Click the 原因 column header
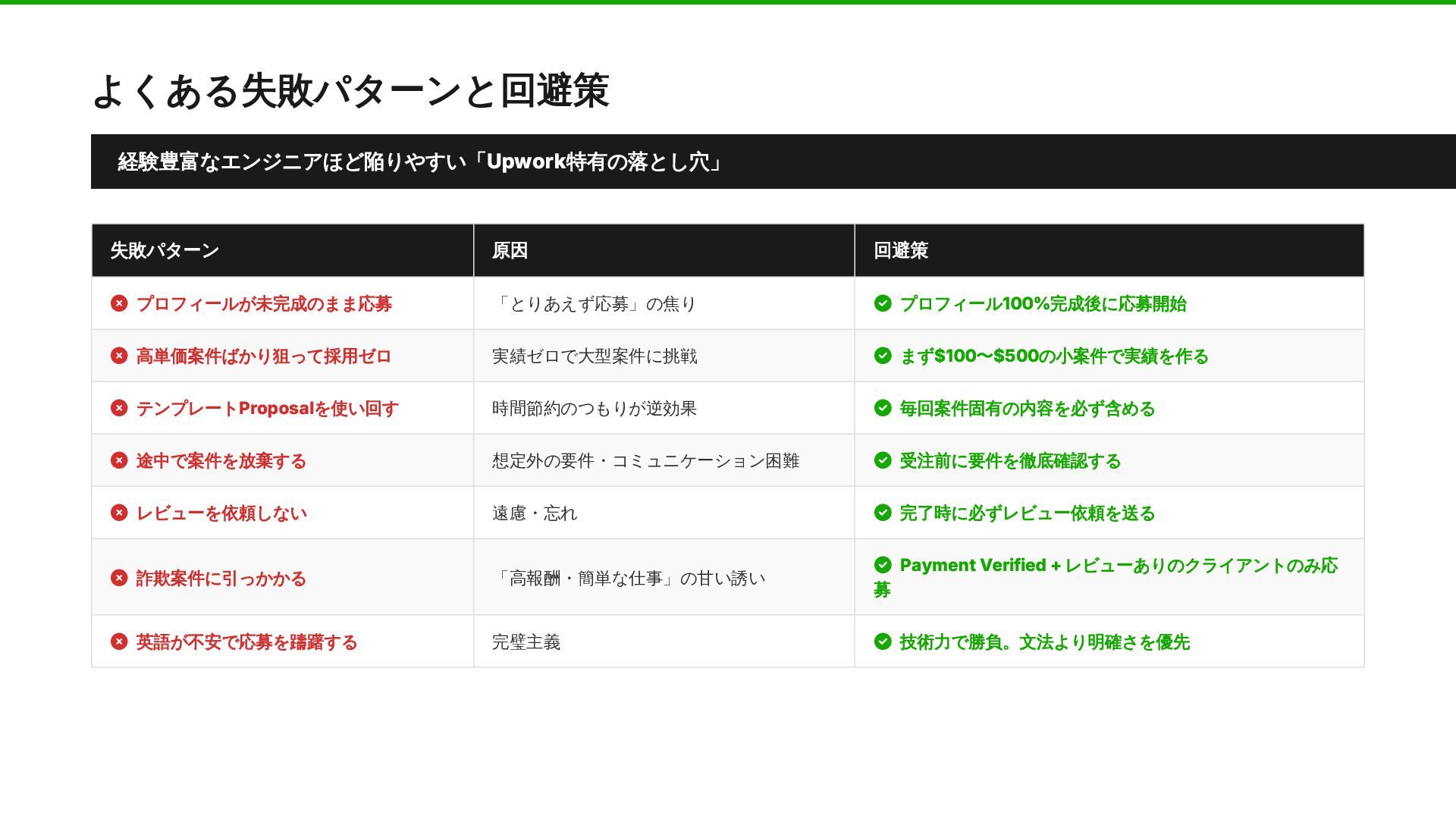The width and height of the screenshot is (1456, 819). coord(510,250)
